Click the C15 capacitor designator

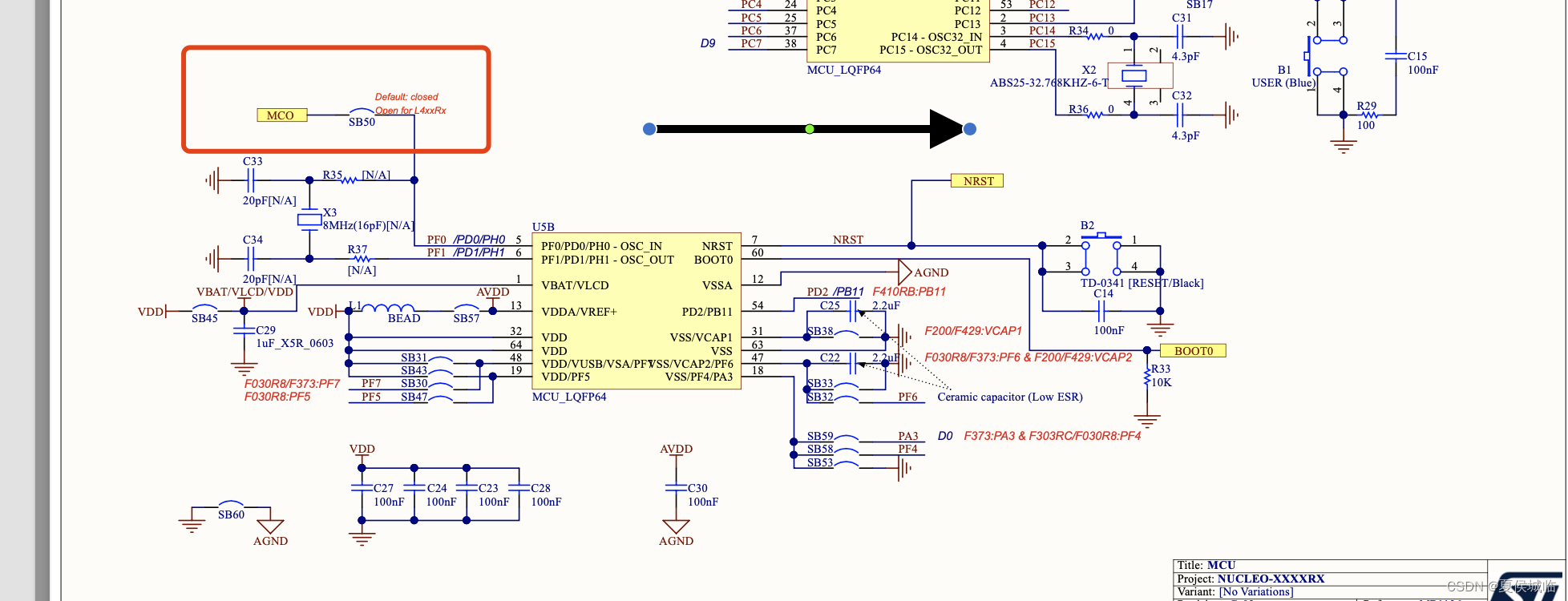(1417, 56)
